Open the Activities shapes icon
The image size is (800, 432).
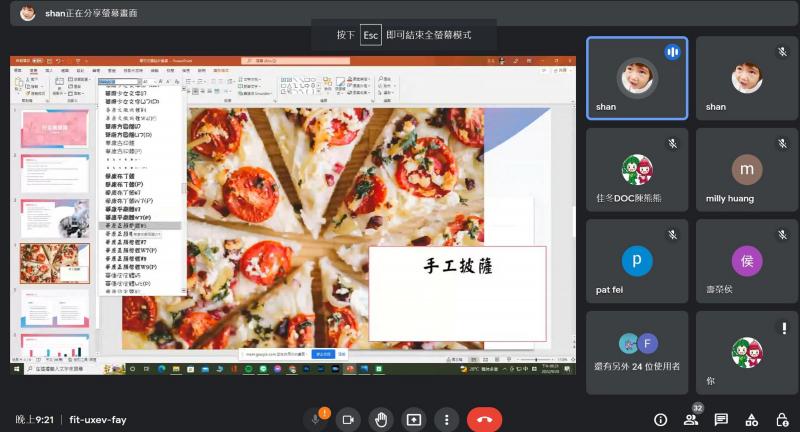tap(752, 420)
